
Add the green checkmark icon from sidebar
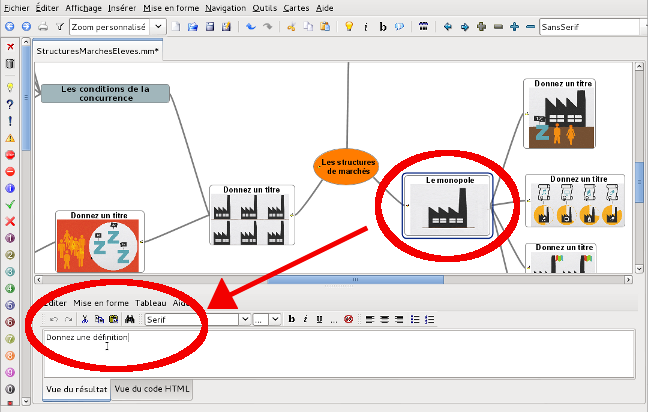pyautogui.click(x=9, y=203)
